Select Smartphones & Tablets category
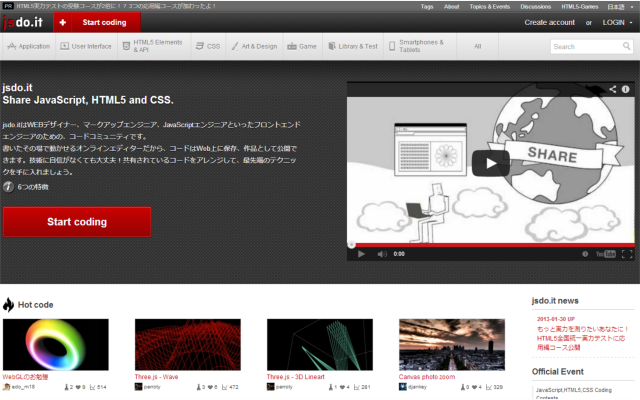The height and width of the screenshot is (400, 640). tap(420, 47)
